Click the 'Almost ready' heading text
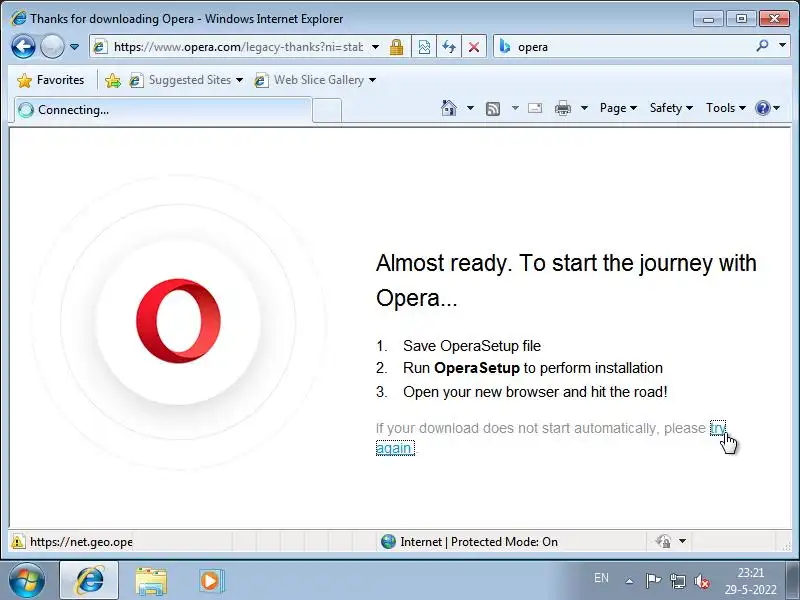This screenshot has width=800, height=600. coord(566,280)
